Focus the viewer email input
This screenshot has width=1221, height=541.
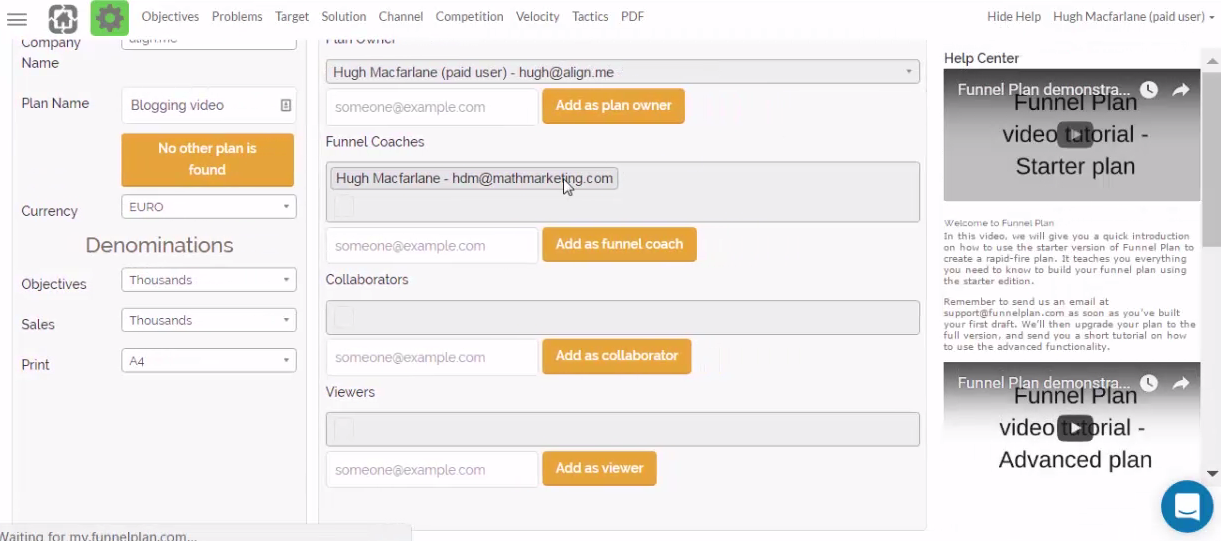tap(432, 469)
